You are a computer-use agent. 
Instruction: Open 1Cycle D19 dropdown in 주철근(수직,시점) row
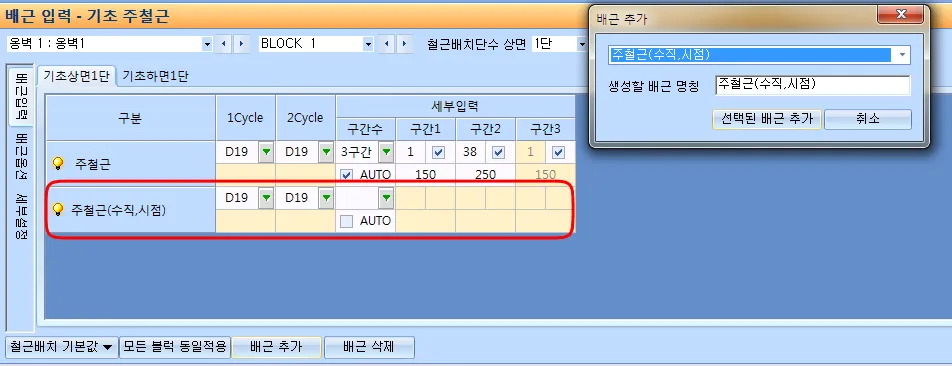coord(266,198)
